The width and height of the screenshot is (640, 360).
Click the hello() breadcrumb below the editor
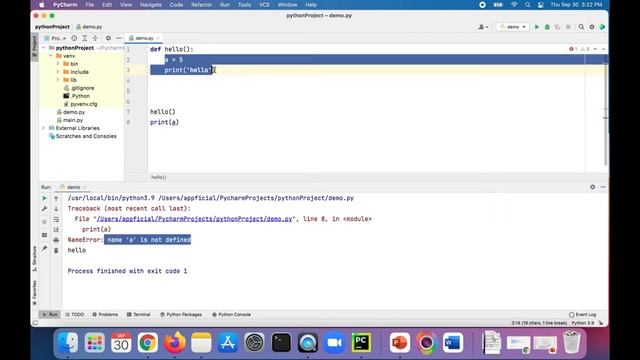pos(159,177)
